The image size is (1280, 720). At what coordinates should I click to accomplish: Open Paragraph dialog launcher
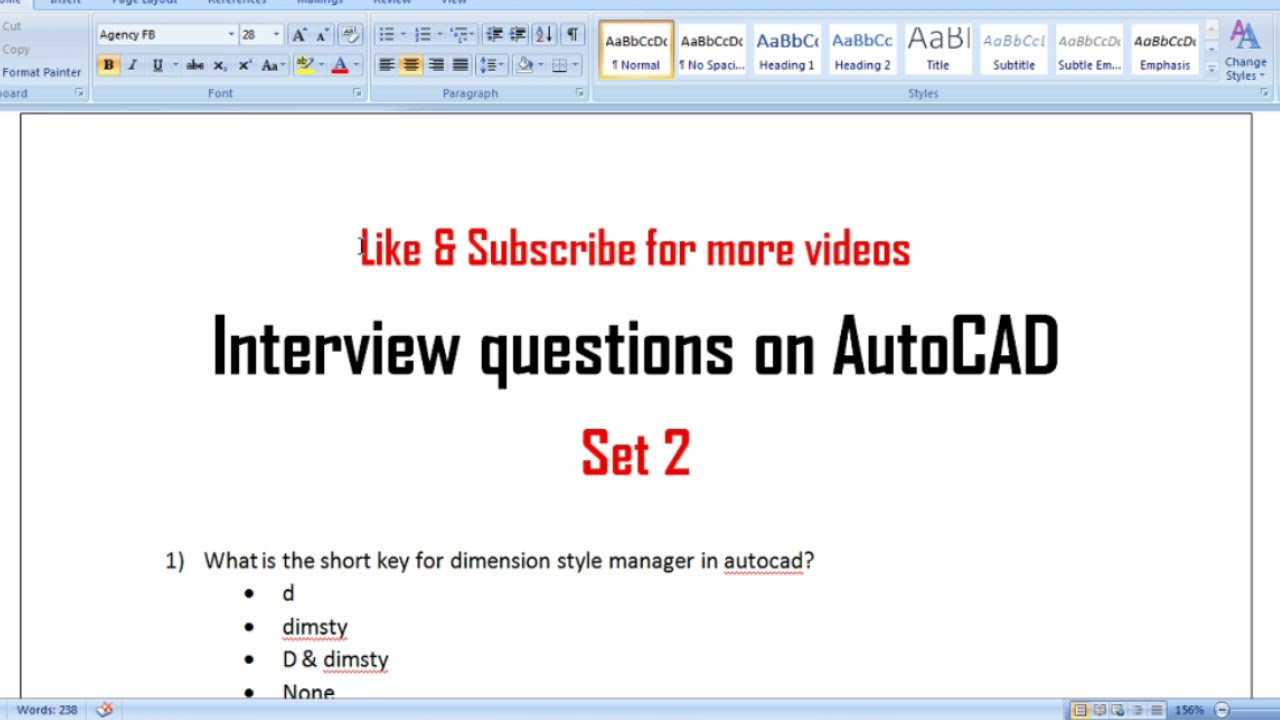(x=579, y=93)
